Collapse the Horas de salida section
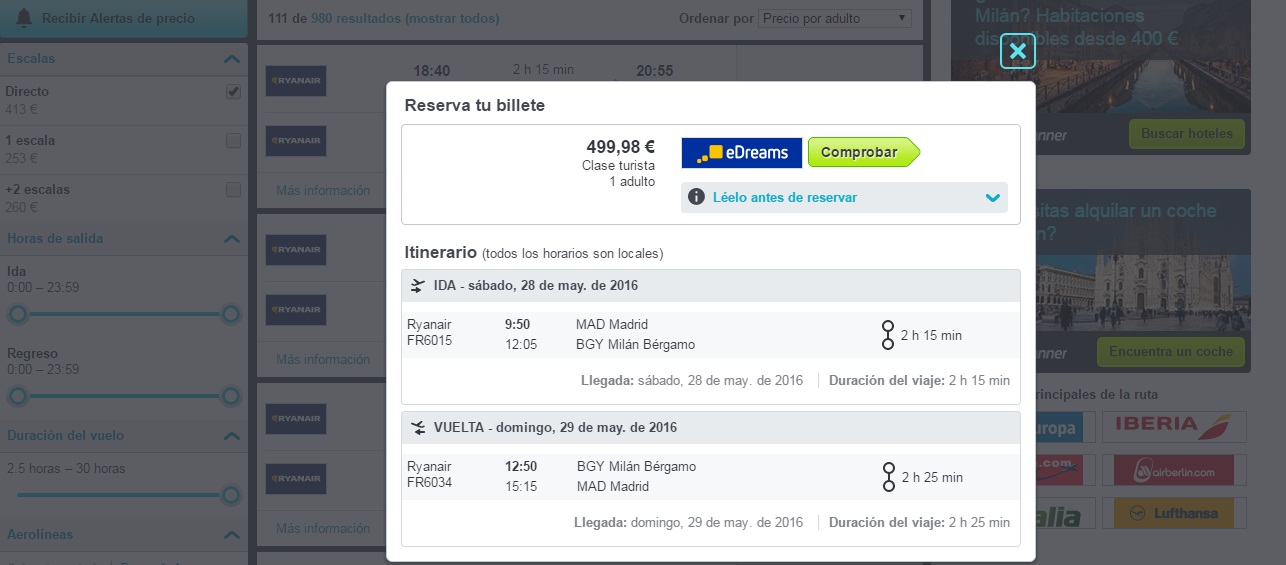 [x=232, y=239]
